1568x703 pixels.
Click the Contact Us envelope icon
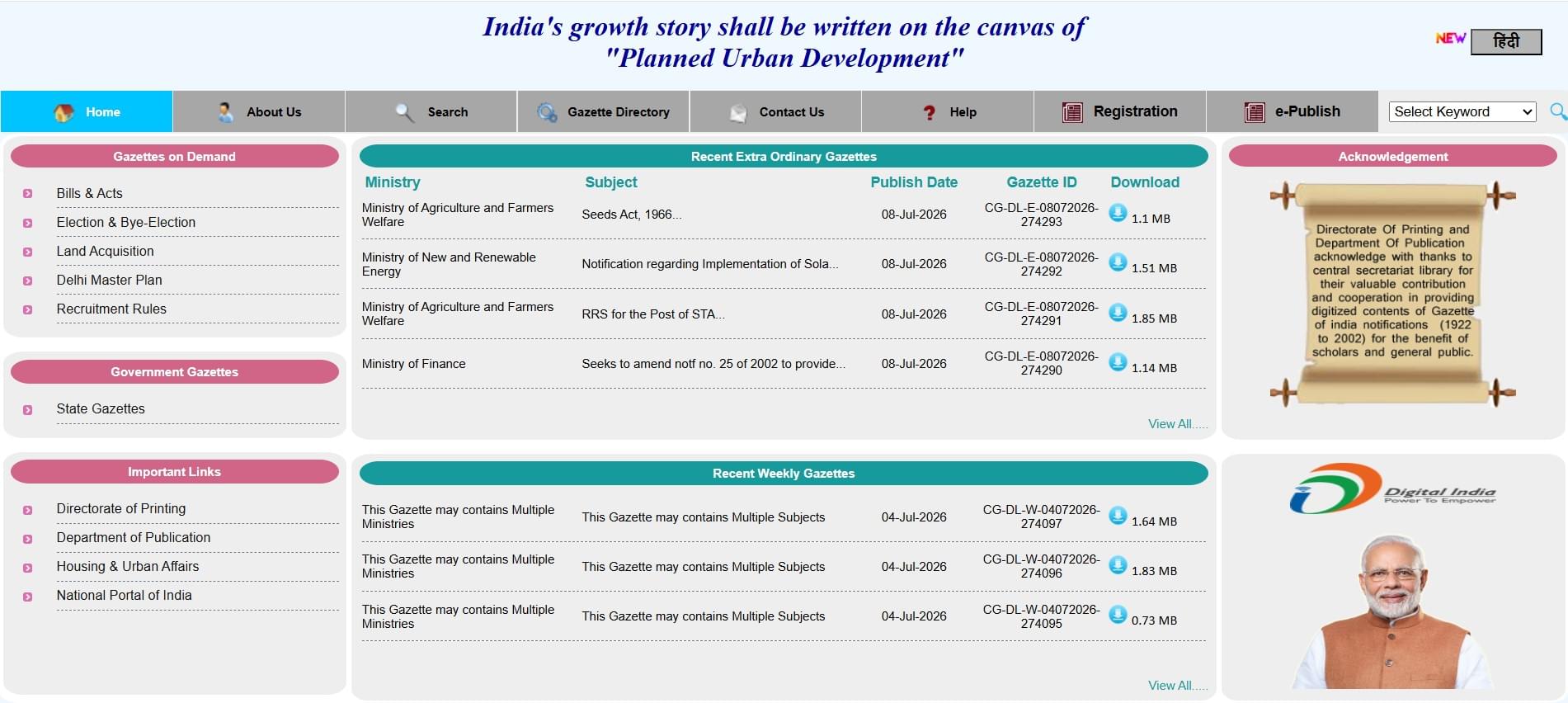738,112
